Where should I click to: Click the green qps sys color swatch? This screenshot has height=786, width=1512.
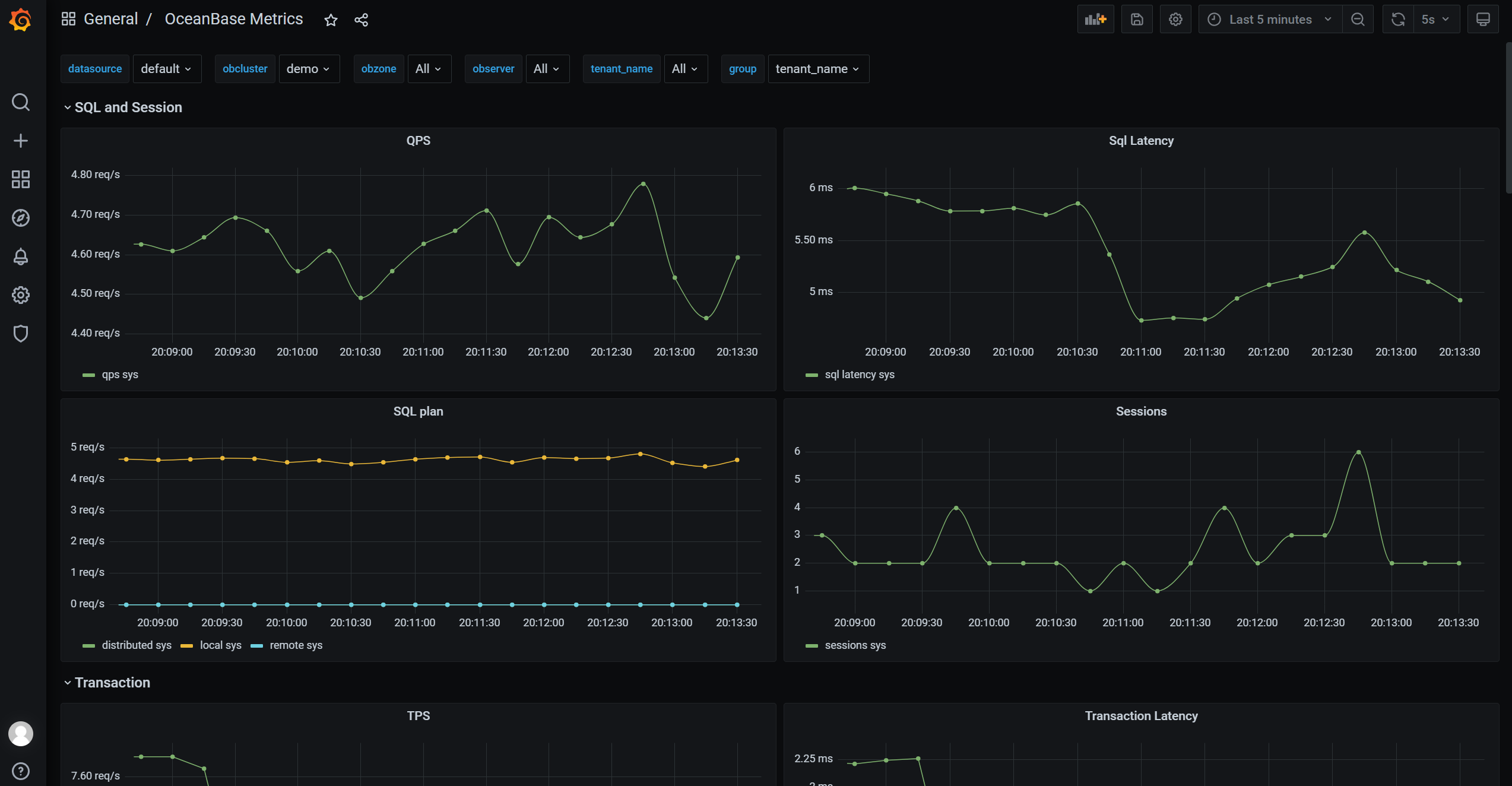[x=88, y=375]
